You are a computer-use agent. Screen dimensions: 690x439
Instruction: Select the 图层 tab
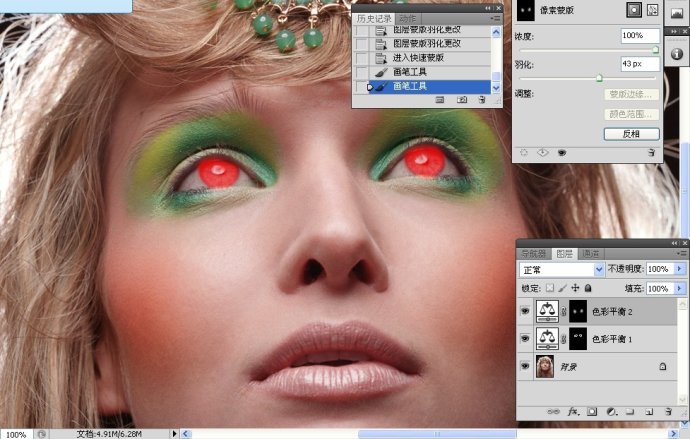[565, 254]
